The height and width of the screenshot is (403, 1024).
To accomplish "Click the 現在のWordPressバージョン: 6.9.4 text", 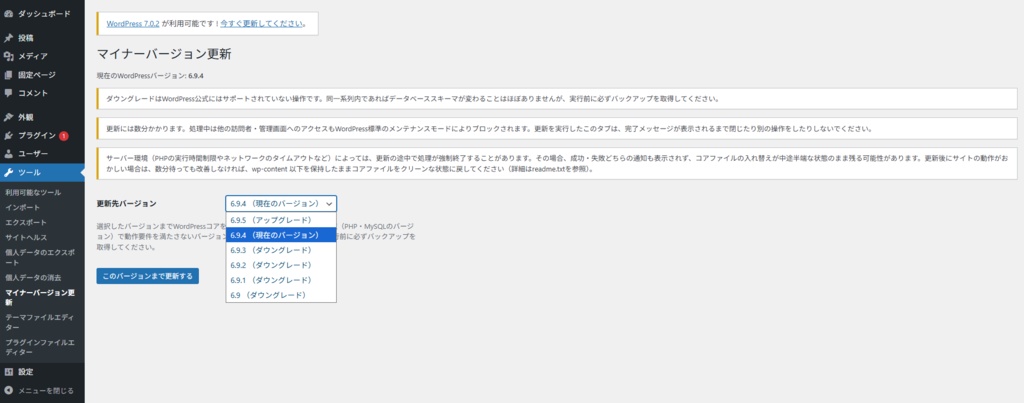I will pyautogui.click(x=150, y=76).
